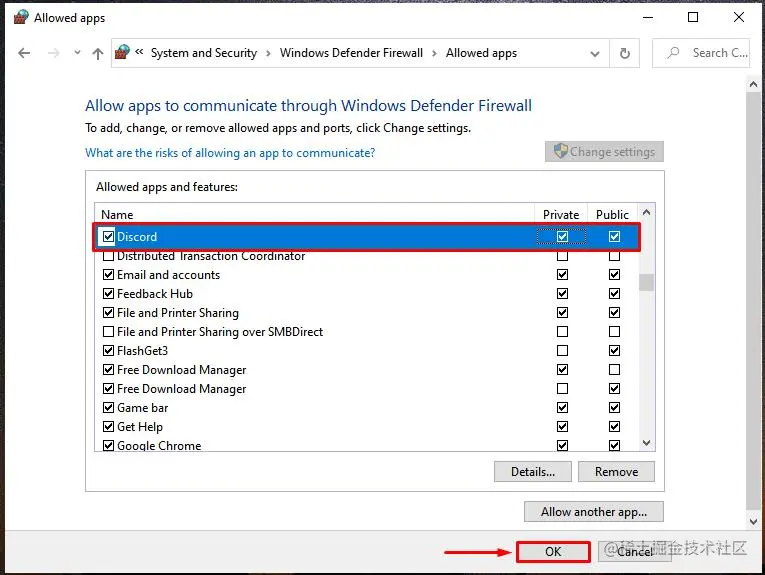Image resolution: width=765 pixels, height=575 pixels.
Task: Toggle File and Printer Sharing Public checkbox
Action: (614, 313)
